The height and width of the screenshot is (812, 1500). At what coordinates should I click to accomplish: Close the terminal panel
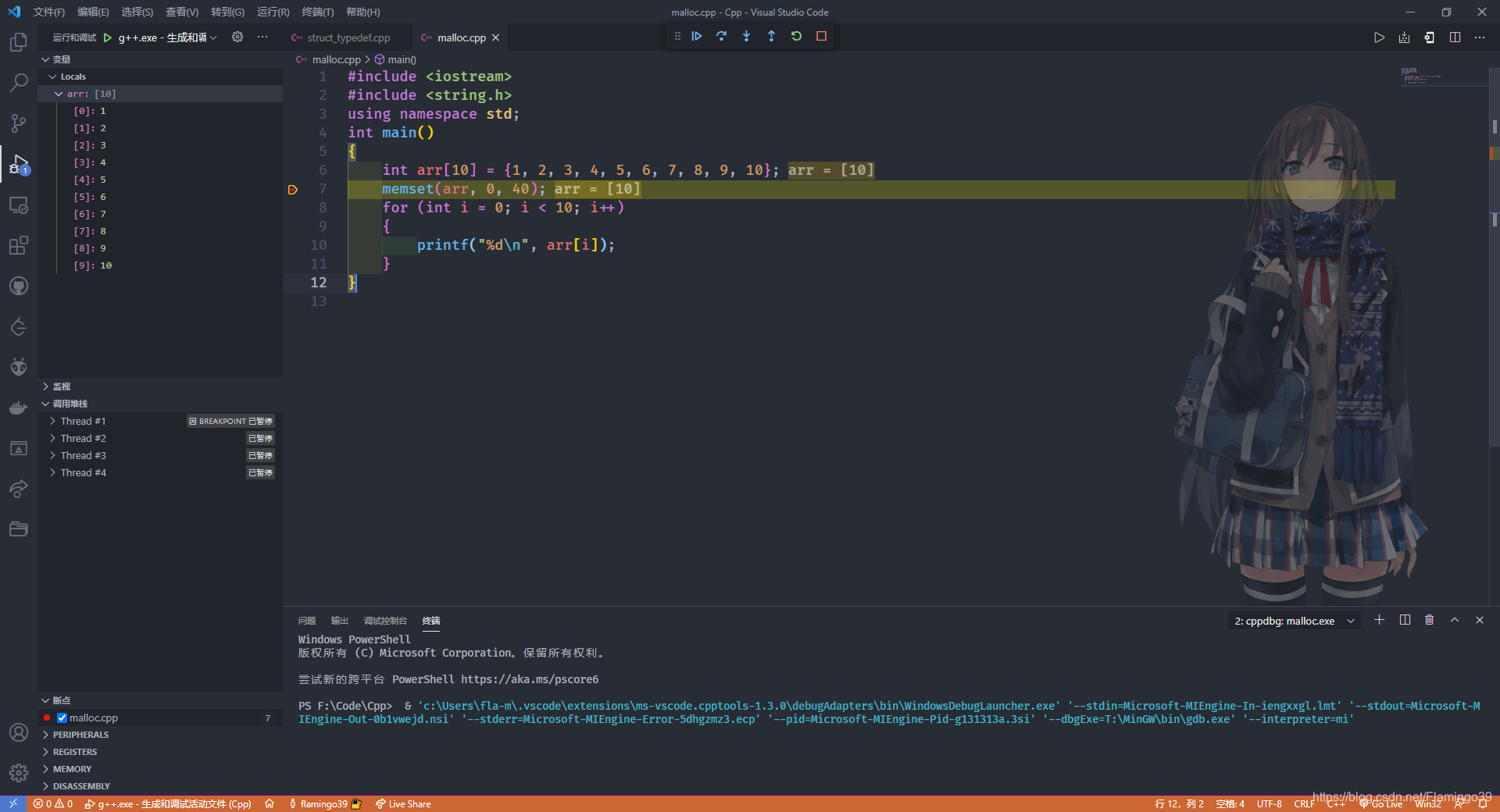pyautogui.click(x=1480, y=620)
